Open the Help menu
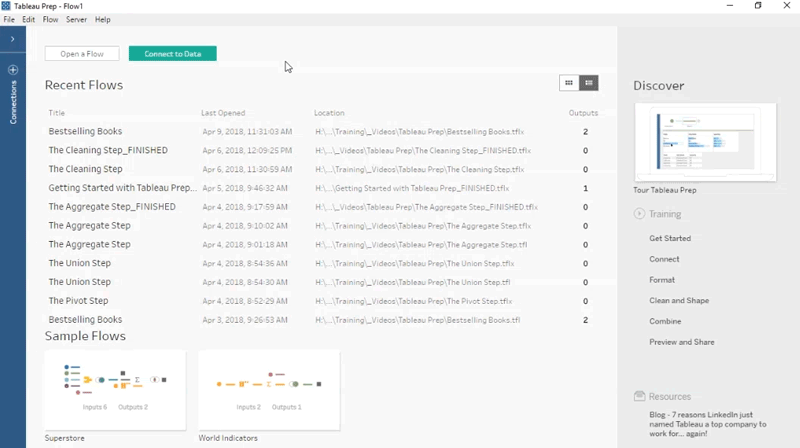Viewport: 800px width, 448px height. [x=102, y=19]
